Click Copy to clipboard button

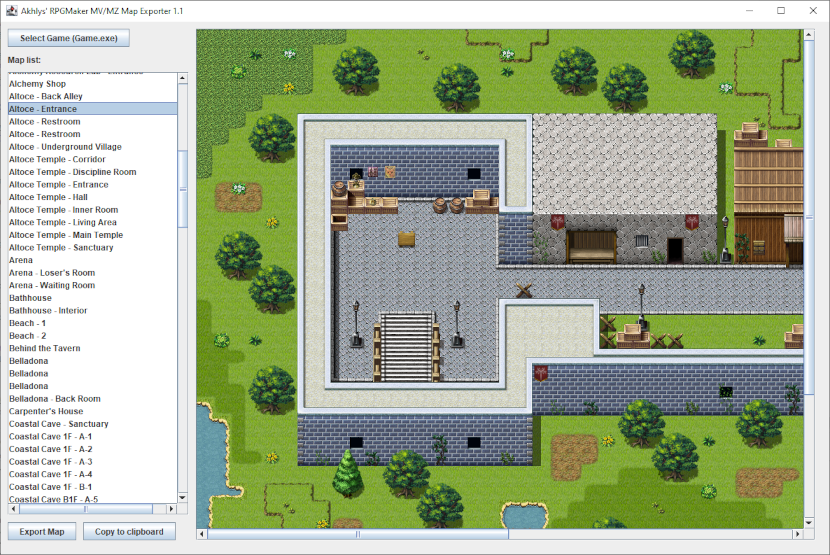(x=129, y=532)
